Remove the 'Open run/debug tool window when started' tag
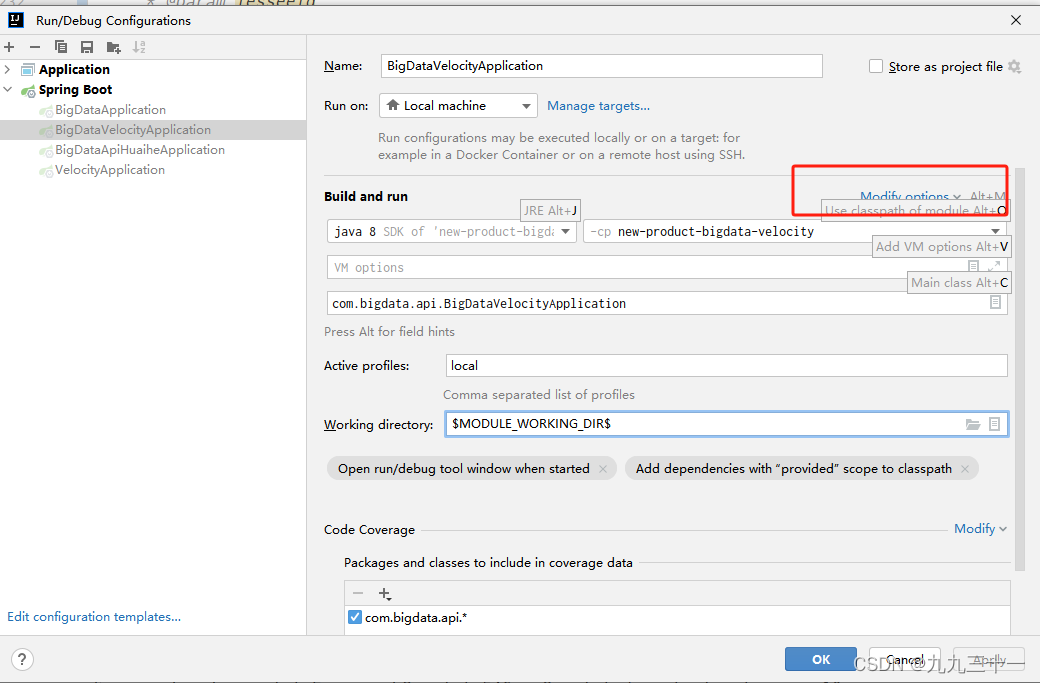 pos(603,469)
